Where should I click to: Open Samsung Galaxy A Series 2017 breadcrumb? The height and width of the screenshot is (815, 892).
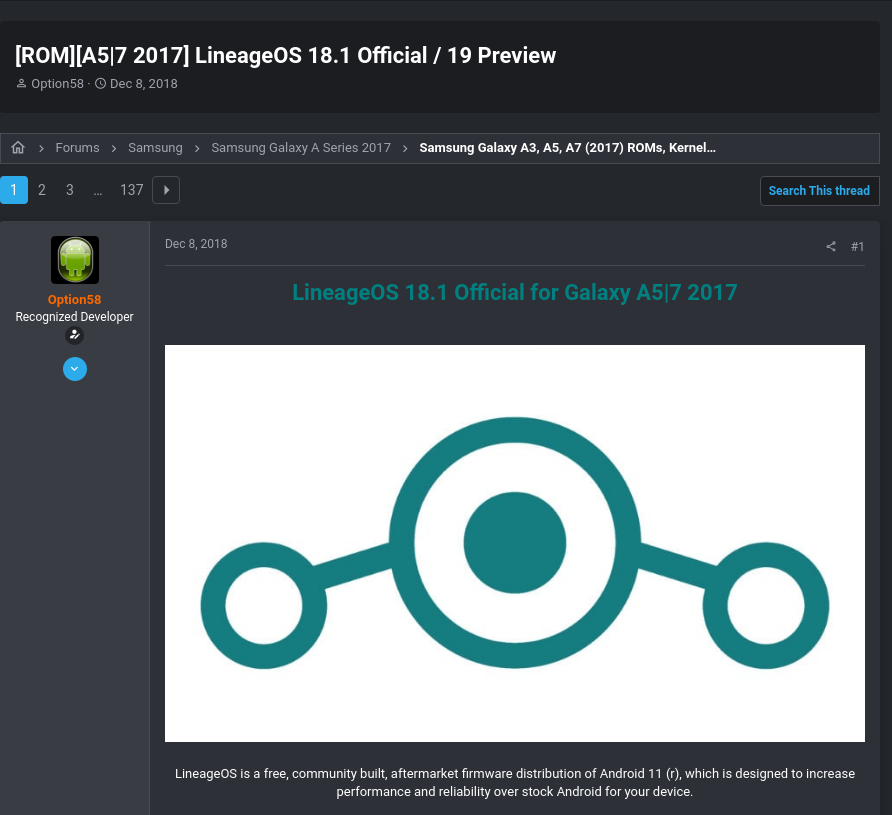point(301,148)
